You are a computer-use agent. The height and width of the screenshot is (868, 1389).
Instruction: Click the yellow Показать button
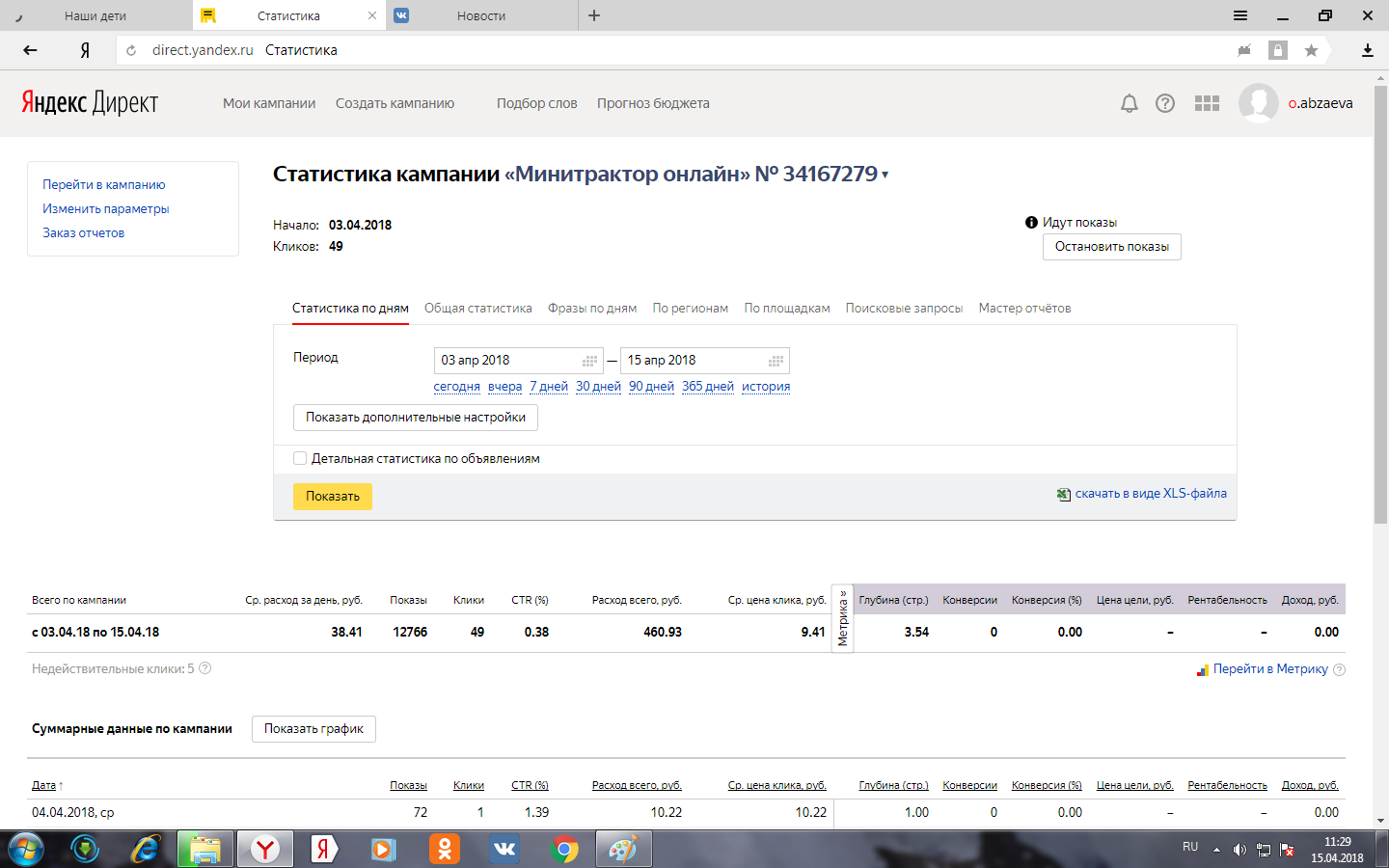pos(333,496)
